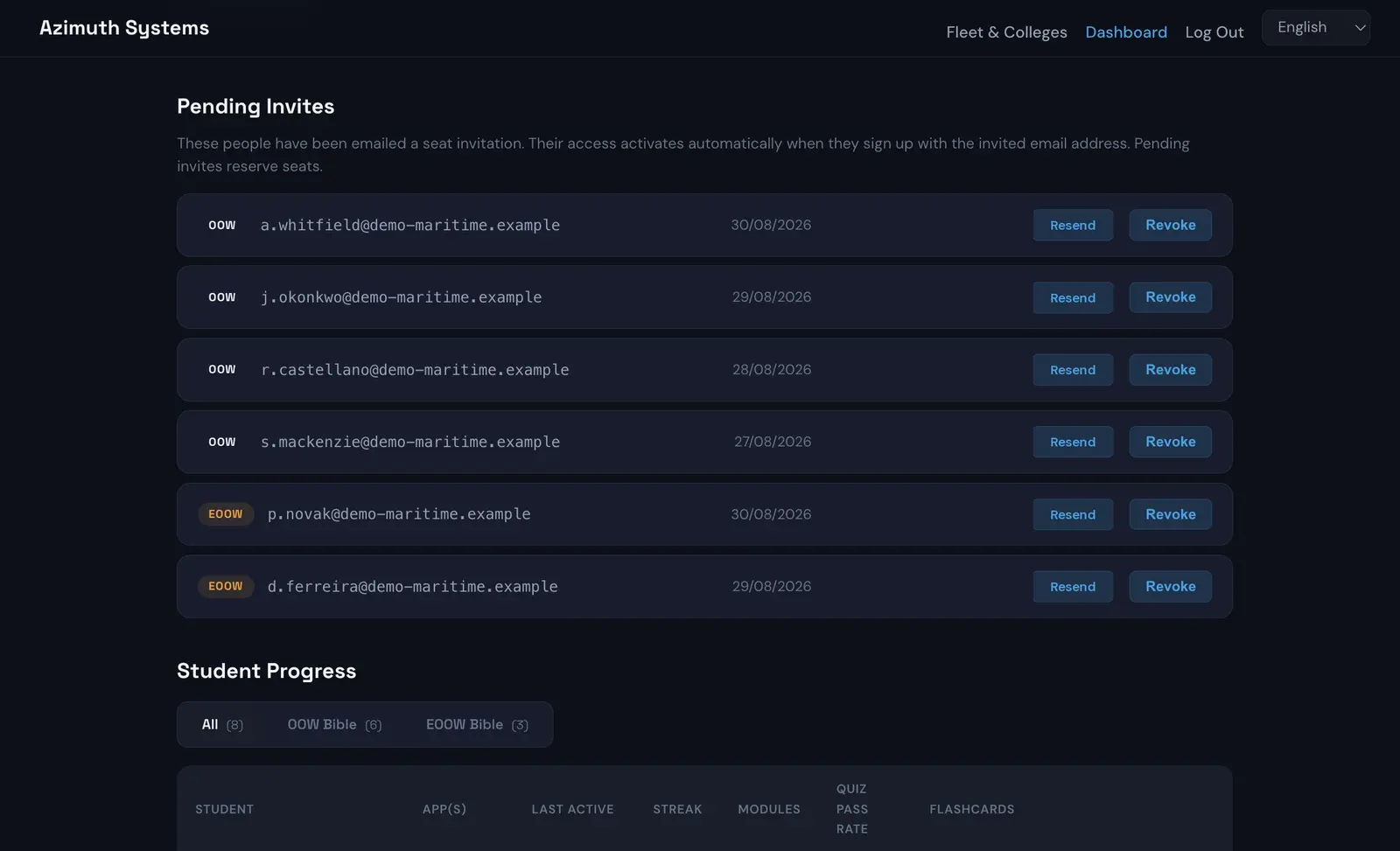Switch to the OOW Bible (6) tab
This screenshot has height=851, width=1400.
[x=334, y=724]
